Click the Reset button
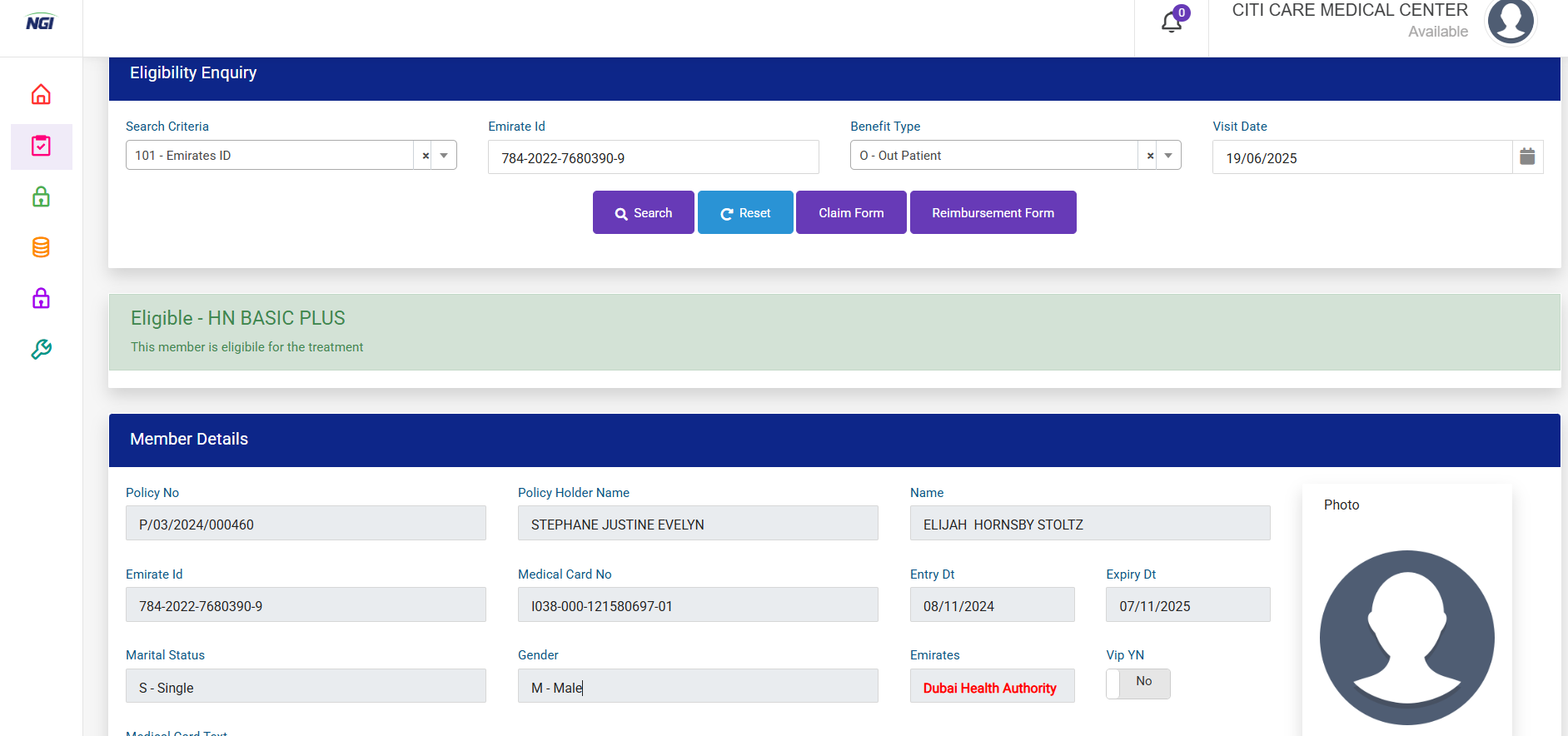 pos(745,213)
